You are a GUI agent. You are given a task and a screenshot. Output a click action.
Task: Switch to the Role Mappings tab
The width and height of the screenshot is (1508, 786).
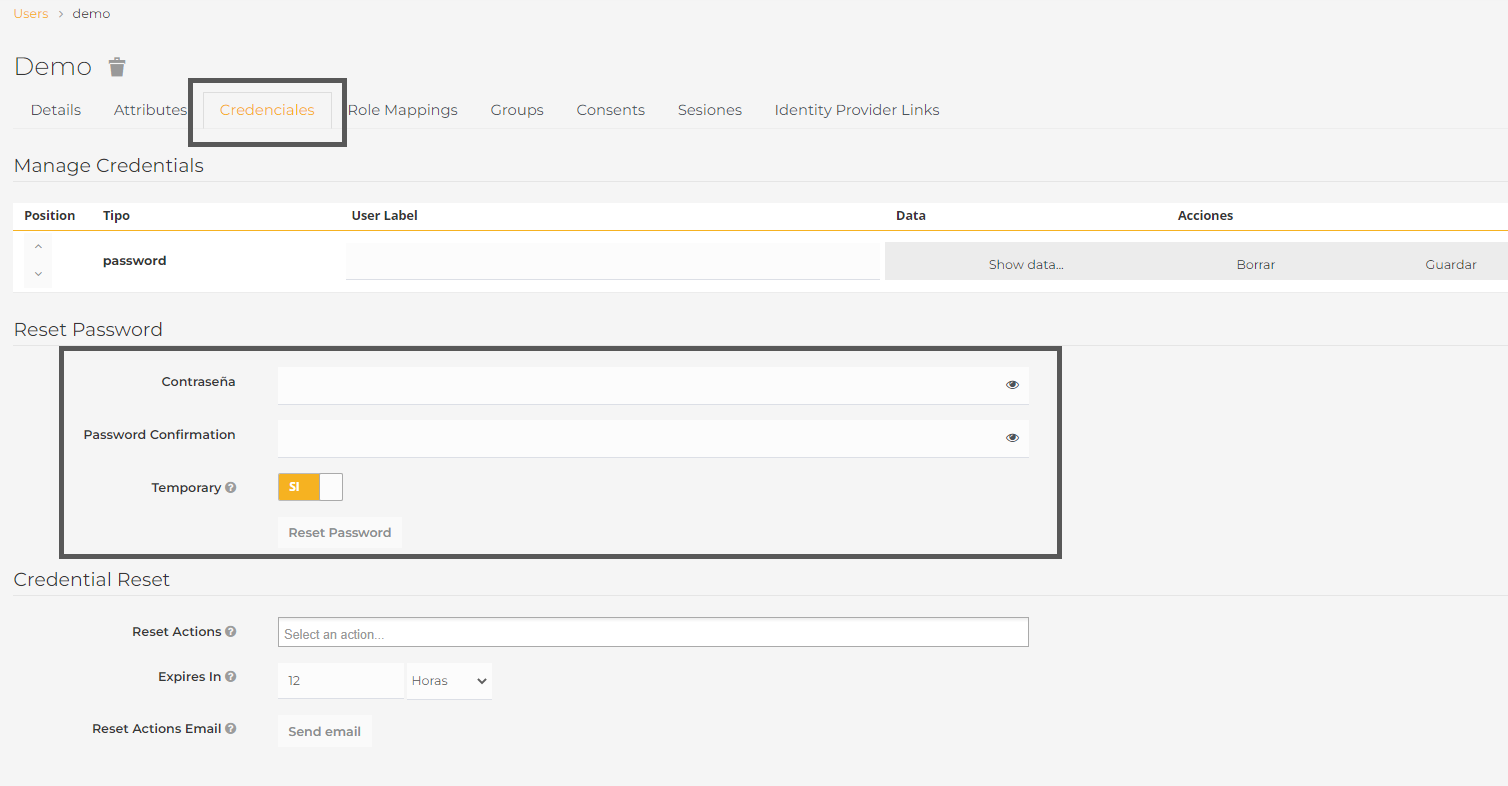[x=403, y=110]
